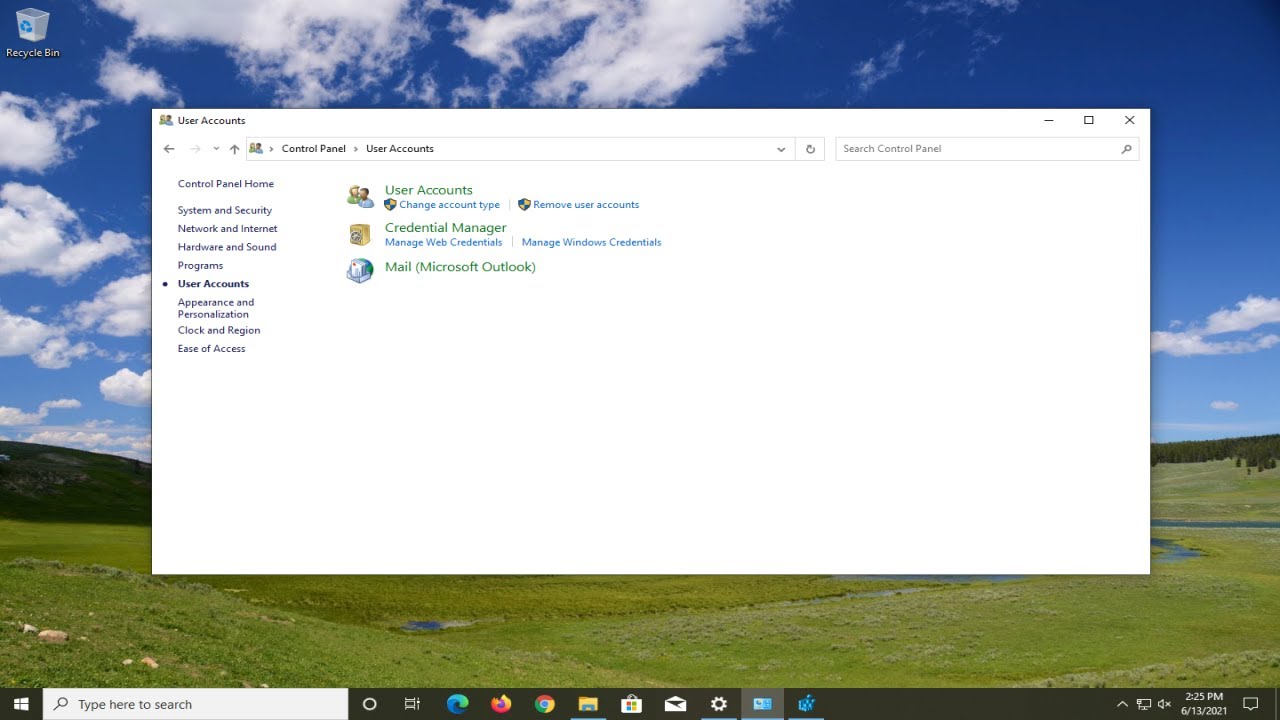
Task: Open the Mail (Microsoft Outlook) link
Action: coord(460,267)
